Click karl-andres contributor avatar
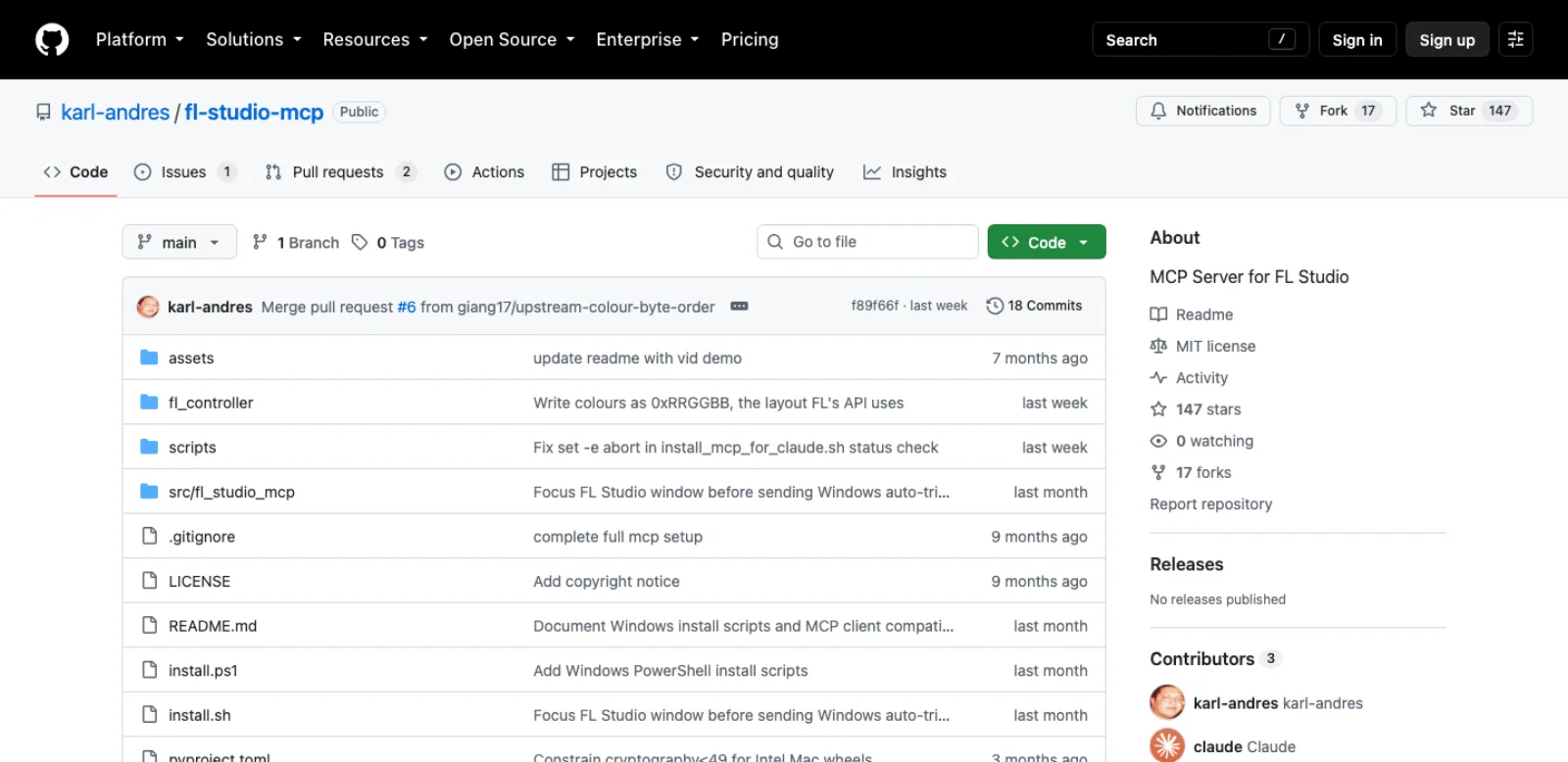Viewport: 1568px width, 762px height. (1167, 702)
